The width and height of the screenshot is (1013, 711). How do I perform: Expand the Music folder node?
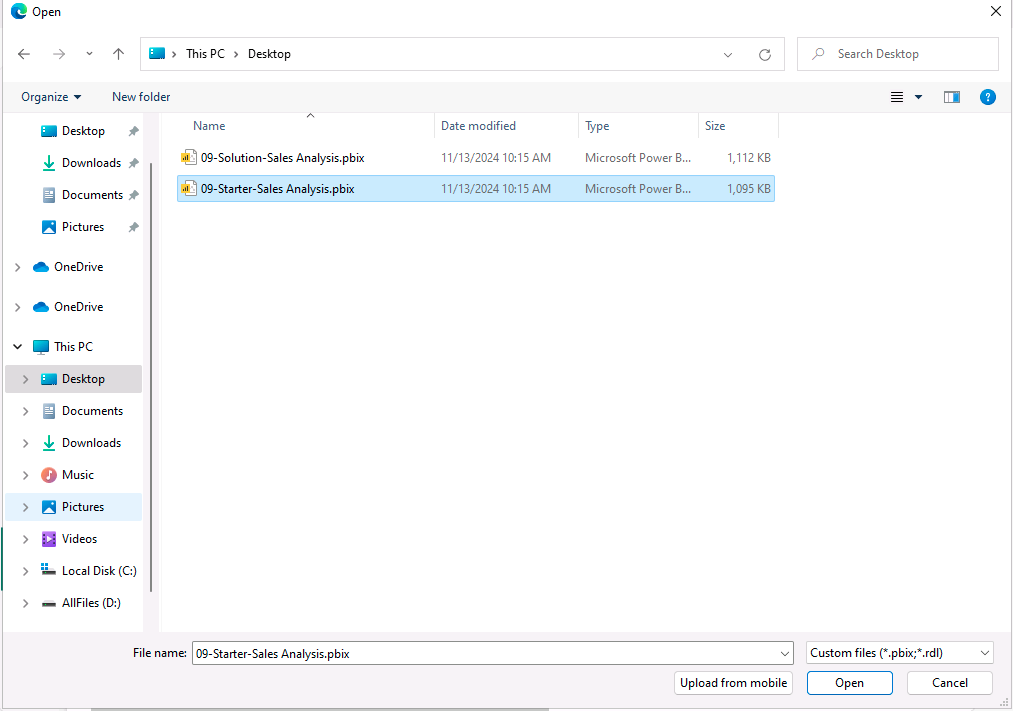click(x=25, y=475)
